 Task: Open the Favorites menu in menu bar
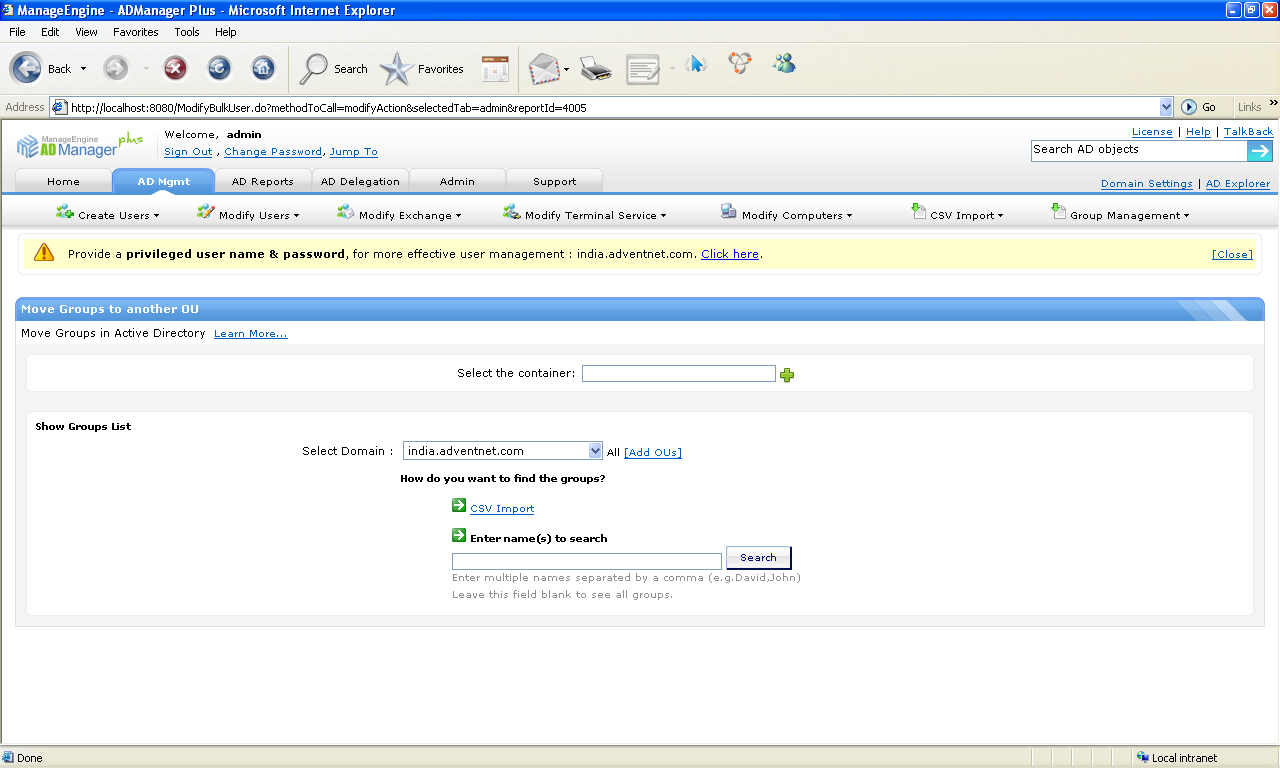tap(135, 32)
